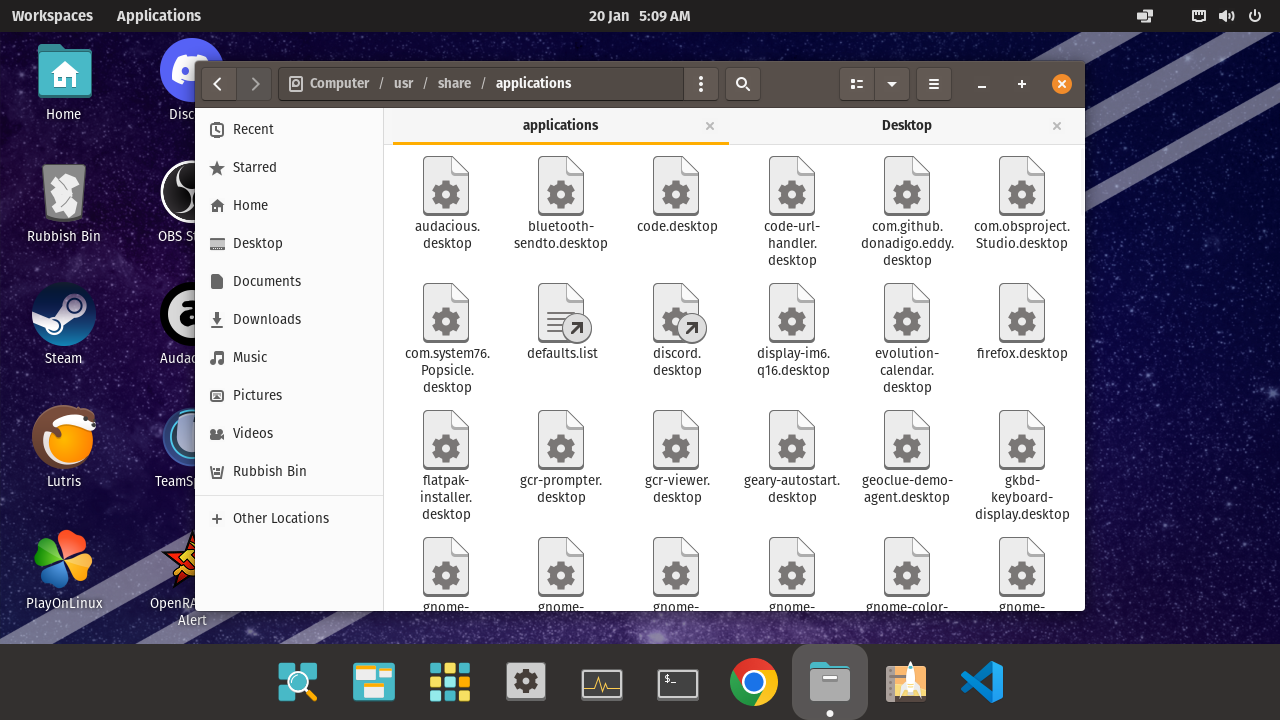Viewport: 1280px width, 720px height.
Task: Open the Applications menu in top bar
Action: click(158, 16)
